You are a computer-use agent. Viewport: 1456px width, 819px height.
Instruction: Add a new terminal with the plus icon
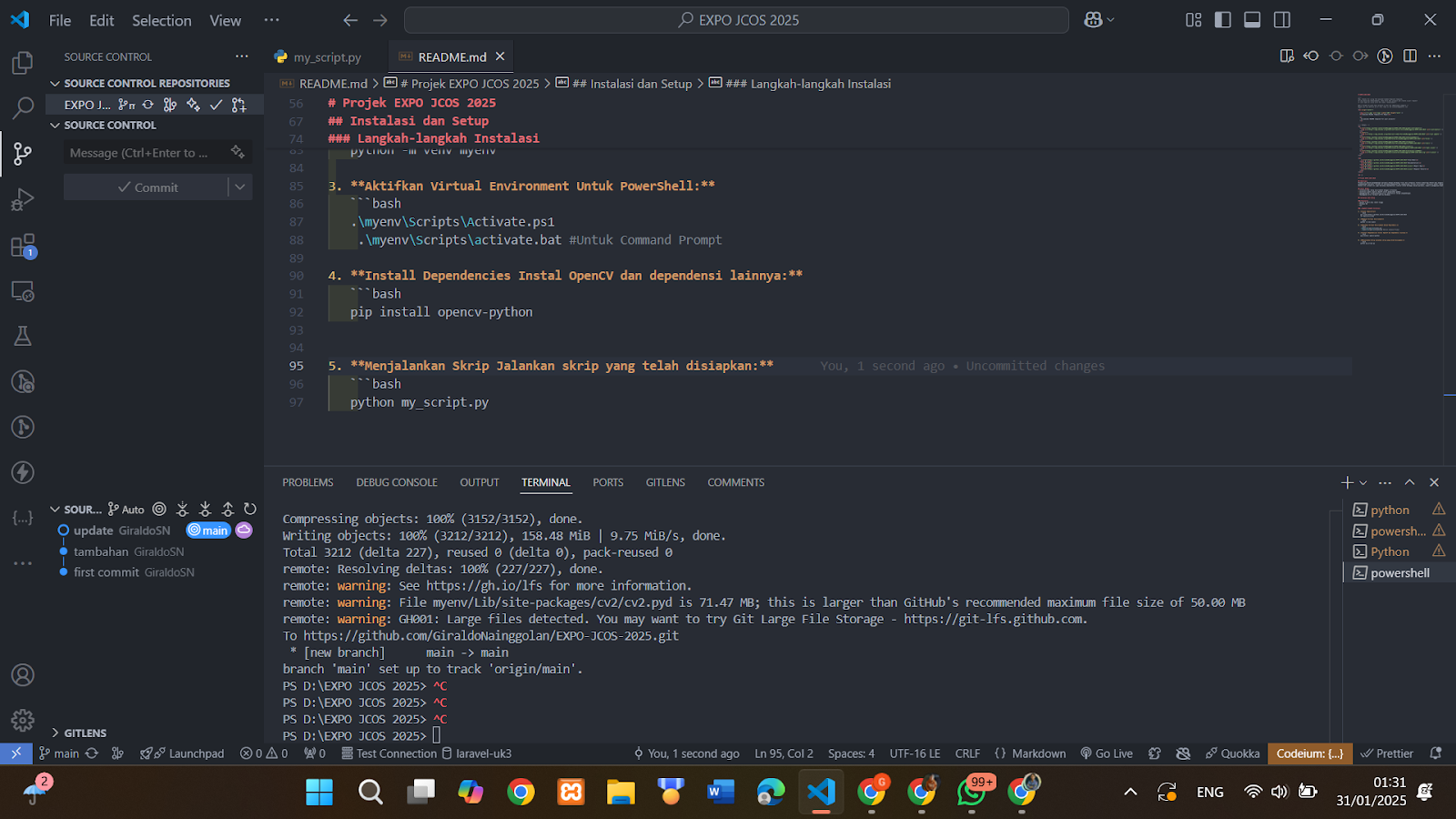point(1347,482)
